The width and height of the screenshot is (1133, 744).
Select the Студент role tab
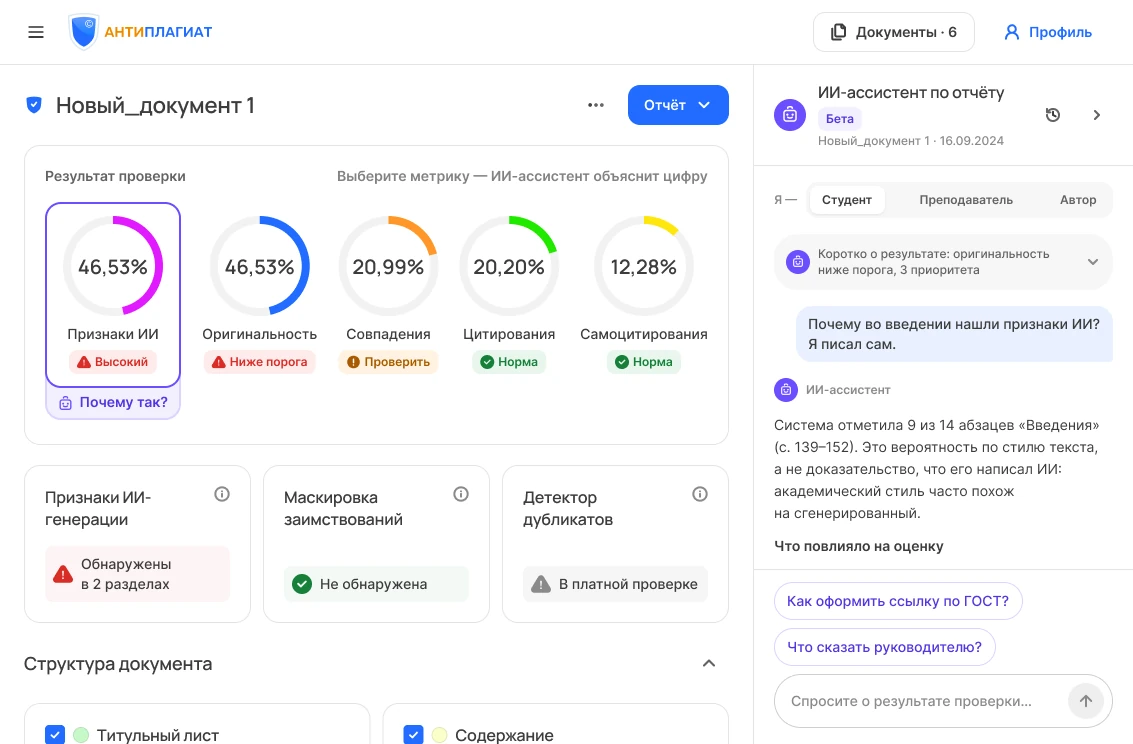tap(847, 200)
